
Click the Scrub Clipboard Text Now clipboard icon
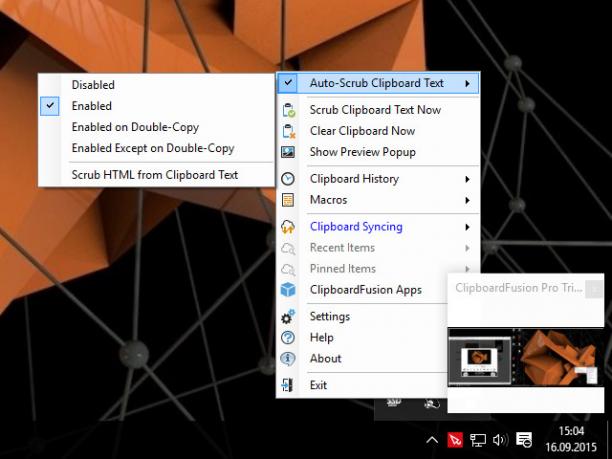[x=288, y=110]
